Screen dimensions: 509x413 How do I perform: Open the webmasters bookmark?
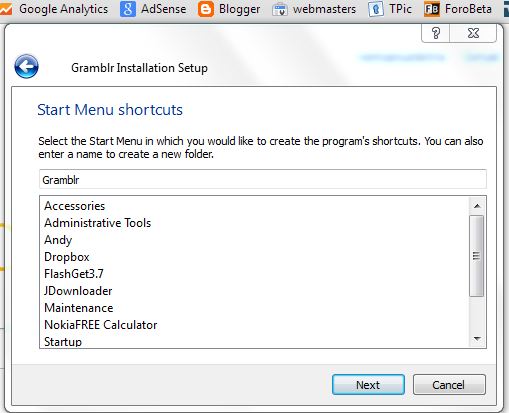coord(314,9)
